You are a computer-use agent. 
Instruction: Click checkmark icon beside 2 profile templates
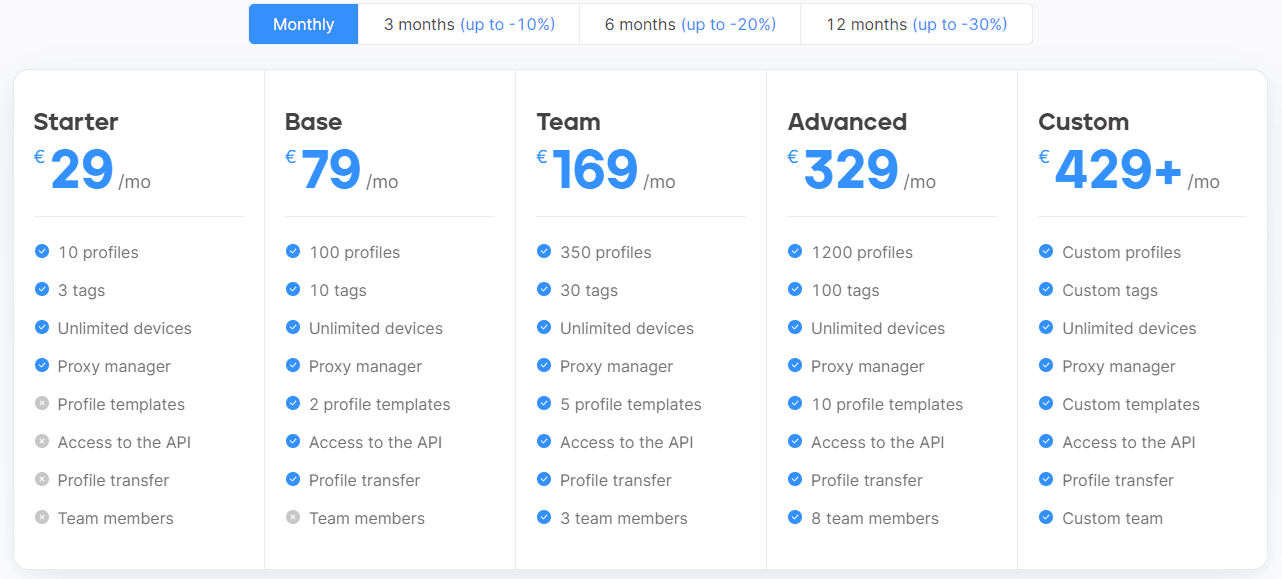coord(293,404)
